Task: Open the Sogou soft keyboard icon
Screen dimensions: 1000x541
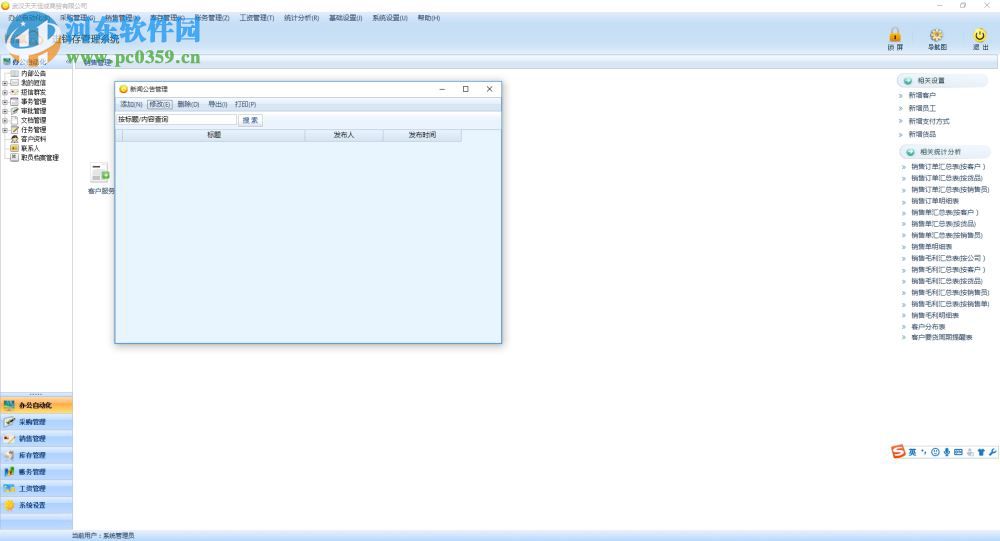Action: pyautogui.click(x=958, y=452)
